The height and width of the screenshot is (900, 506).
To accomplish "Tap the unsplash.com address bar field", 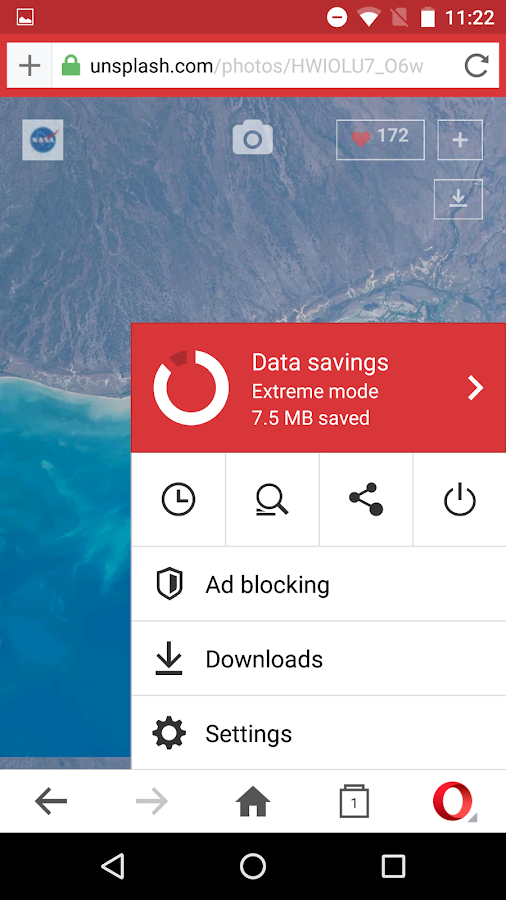I will (x=257, y=66).
